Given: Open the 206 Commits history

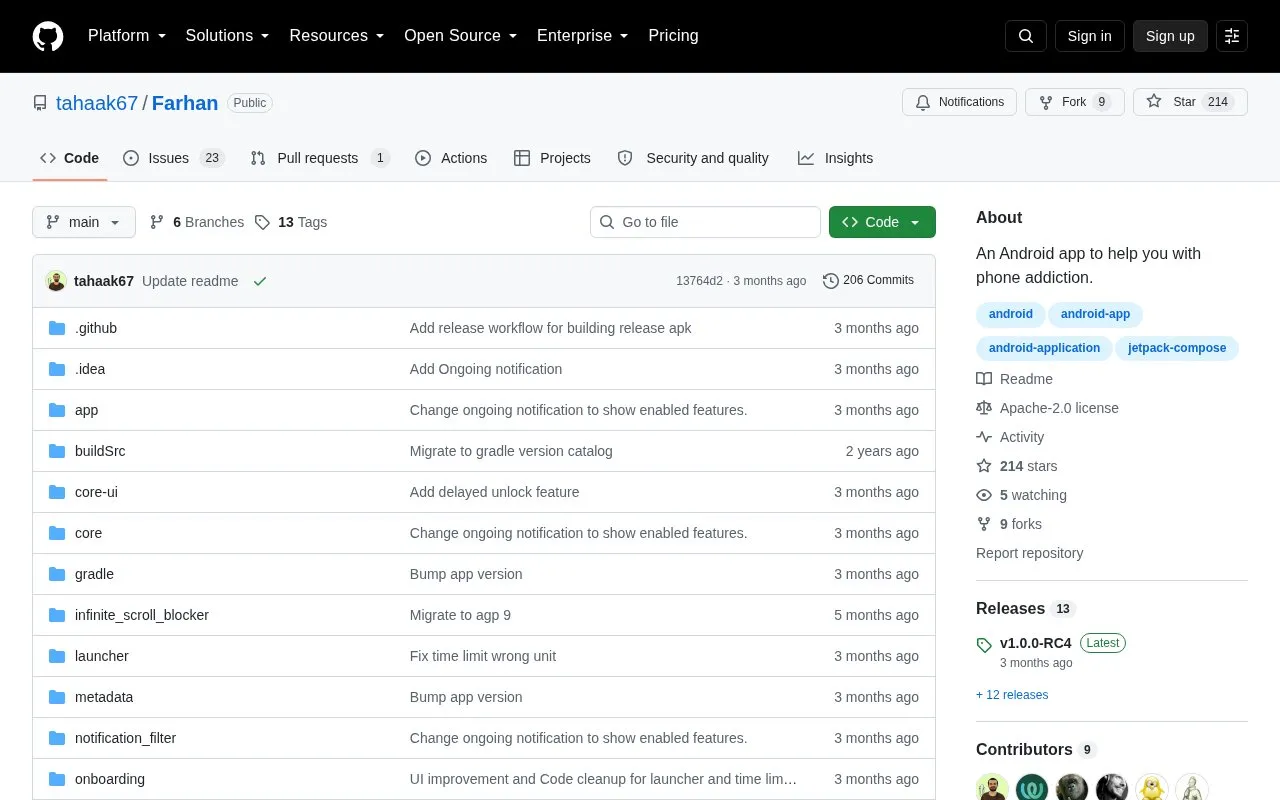Looking at the screenshot, I should tap(868, 280).
